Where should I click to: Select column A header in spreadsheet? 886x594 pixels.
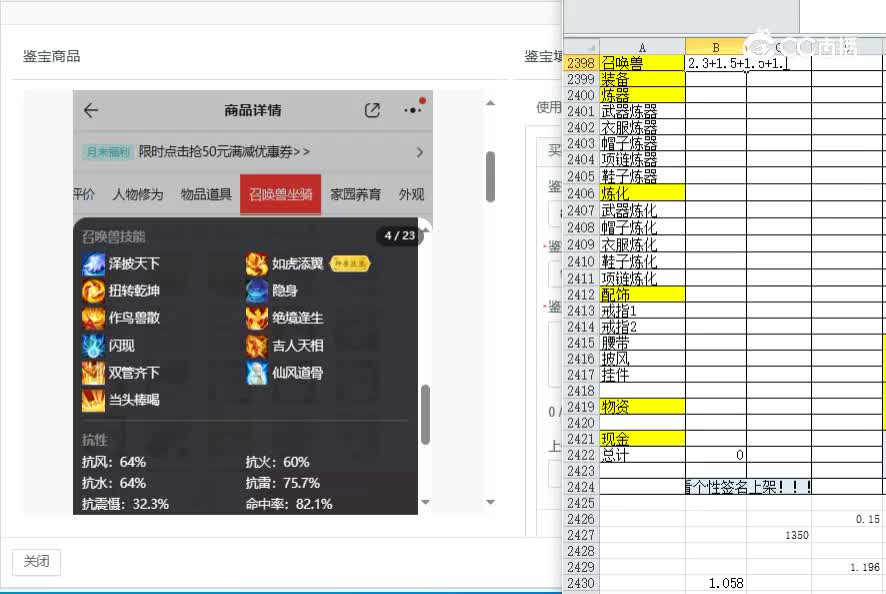pyautogui.click(x=642, y=47)
